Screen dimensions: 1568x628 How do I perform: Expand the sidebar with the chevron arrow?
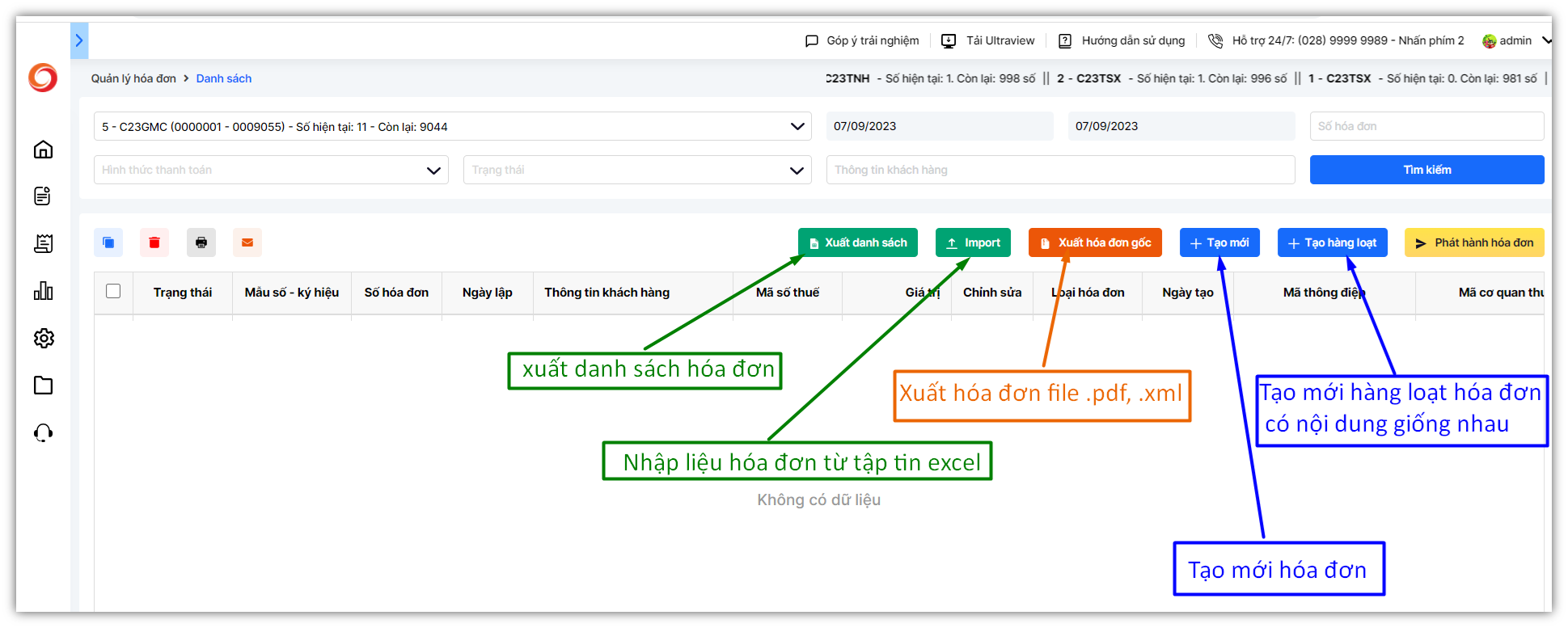tap(79, 40)
